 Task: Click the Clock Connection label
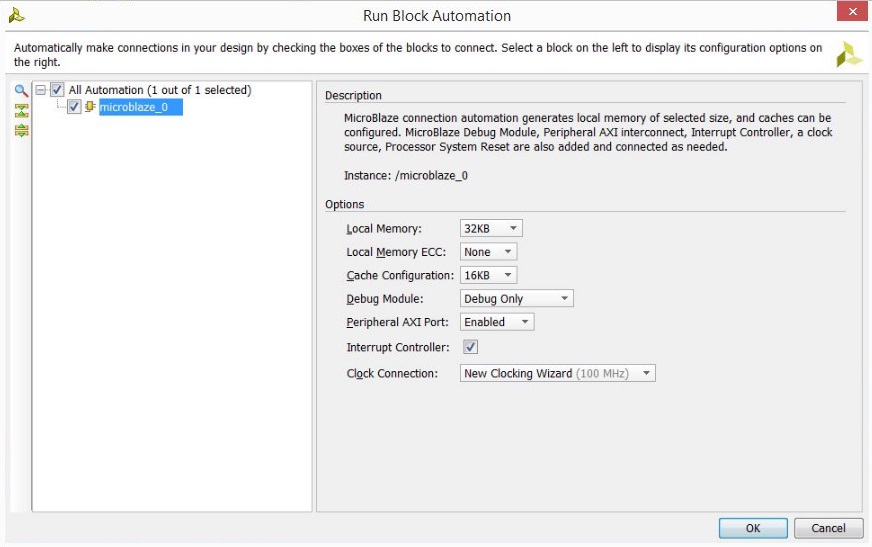point(392,373)
